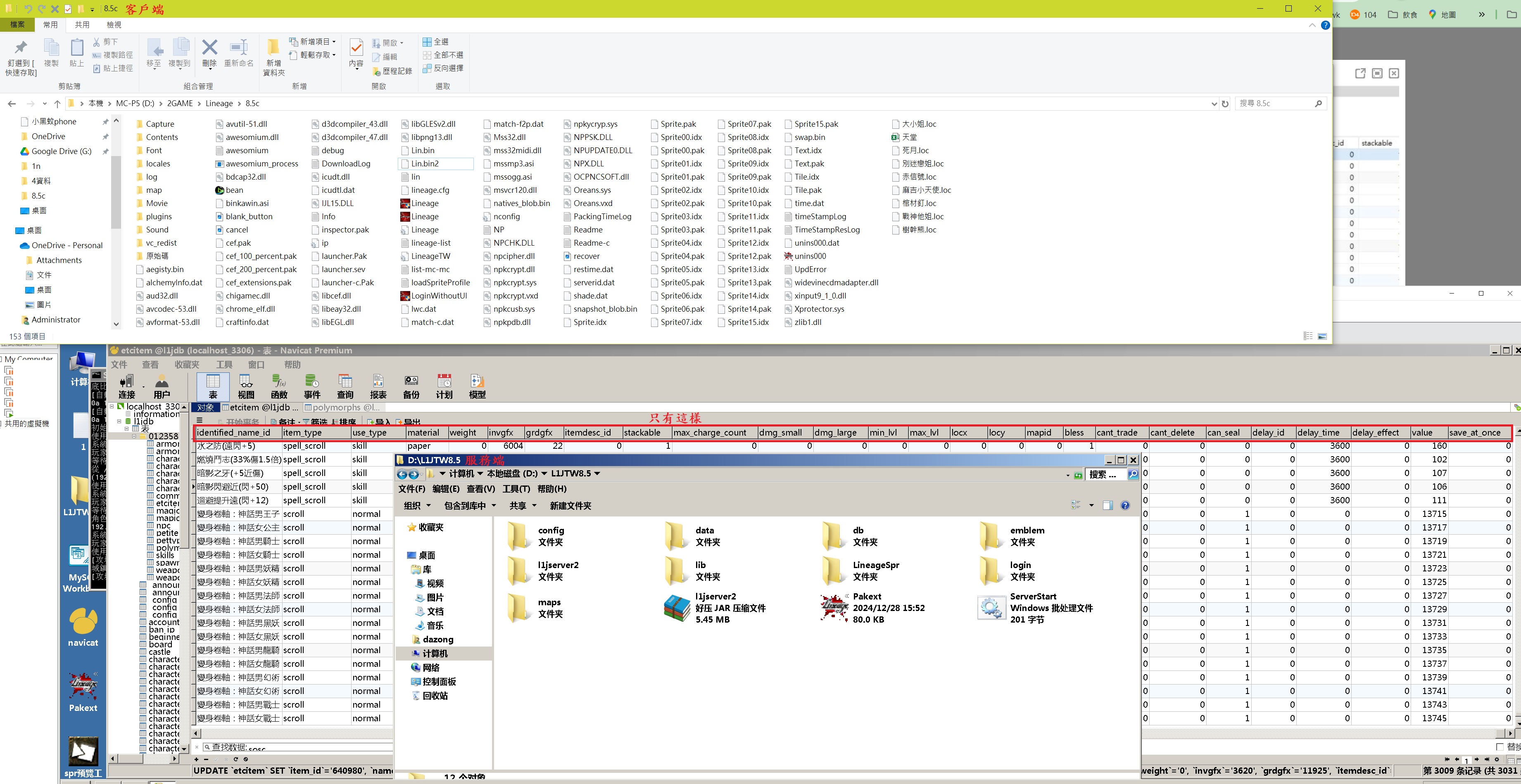The width and height of the screenshot is (1521, 784).
Task: Open the navicat desktop shortcut icon
Action: (83, 627)
